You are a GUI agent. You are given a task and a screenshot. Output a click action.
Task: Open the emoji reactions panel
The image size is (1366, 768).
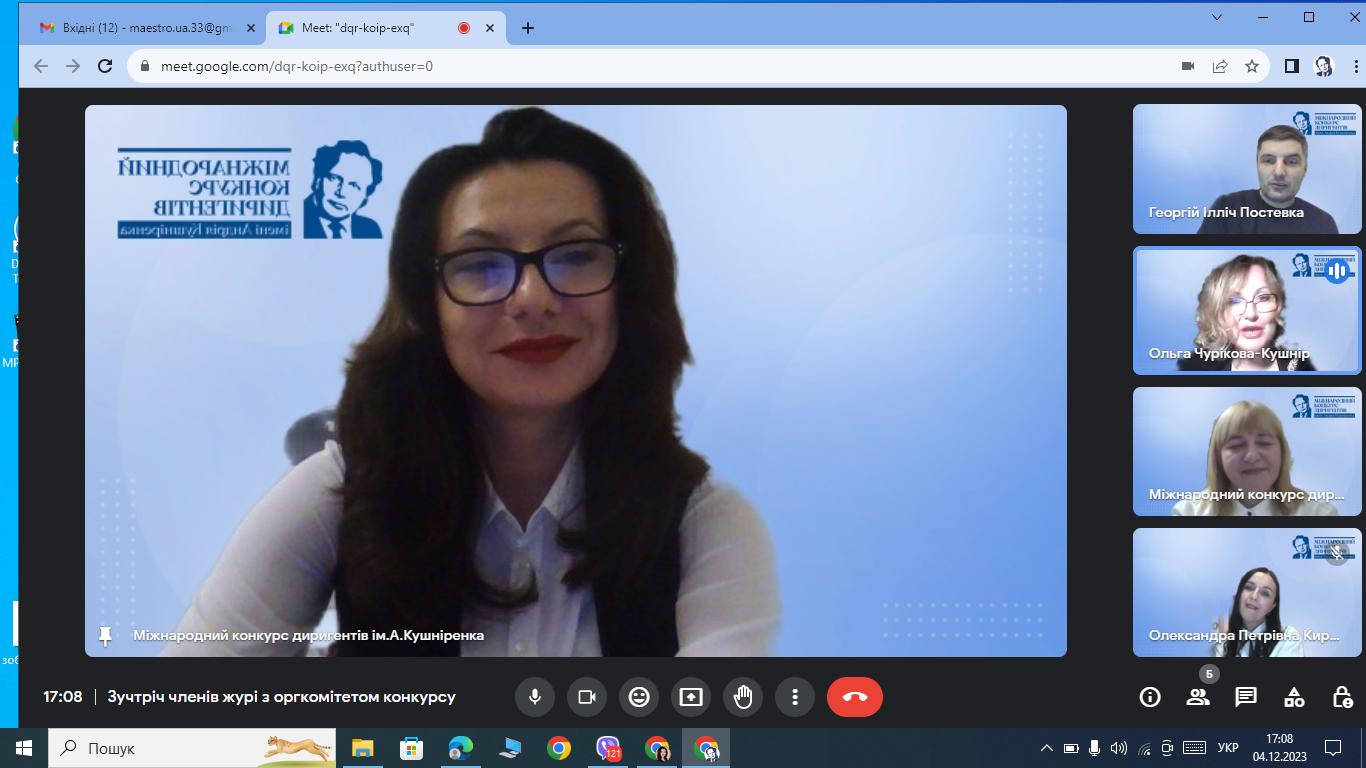click(639, 697)
